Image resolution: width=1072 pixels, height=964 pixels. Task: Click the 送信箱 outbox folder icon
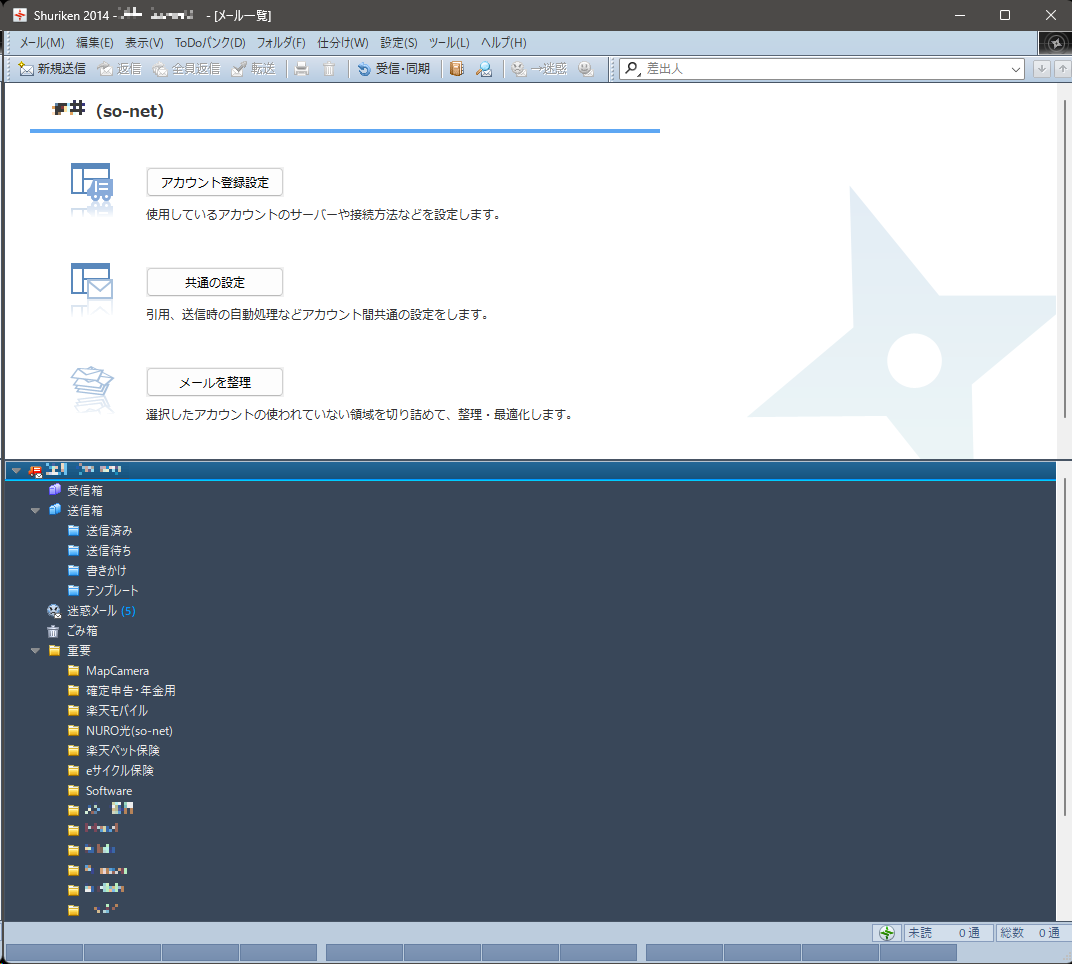pos(55,510)
